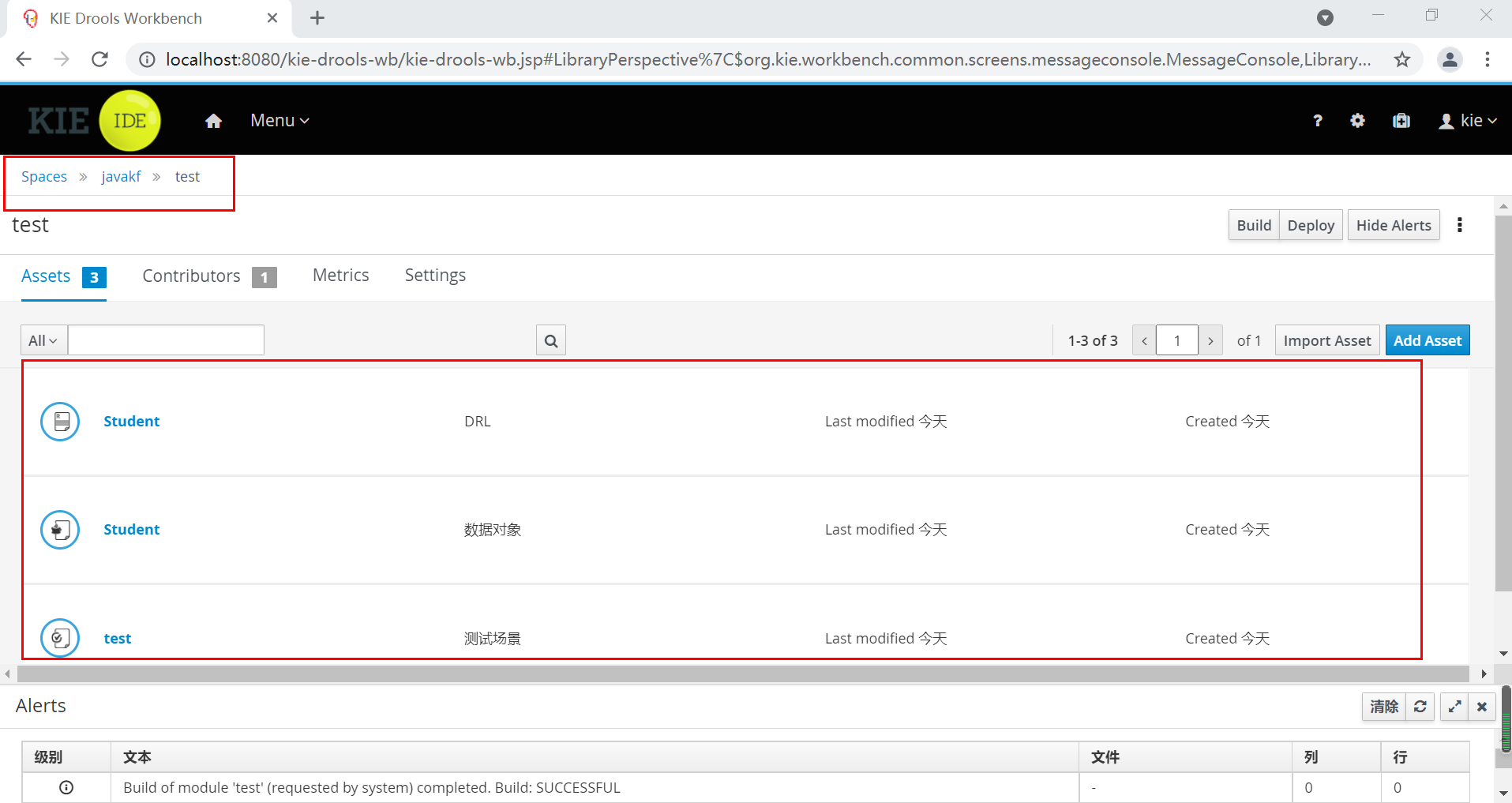Screen dimensions: 1512x803
Task: Refresh the Alerts panel
Action: [1420, 706]
